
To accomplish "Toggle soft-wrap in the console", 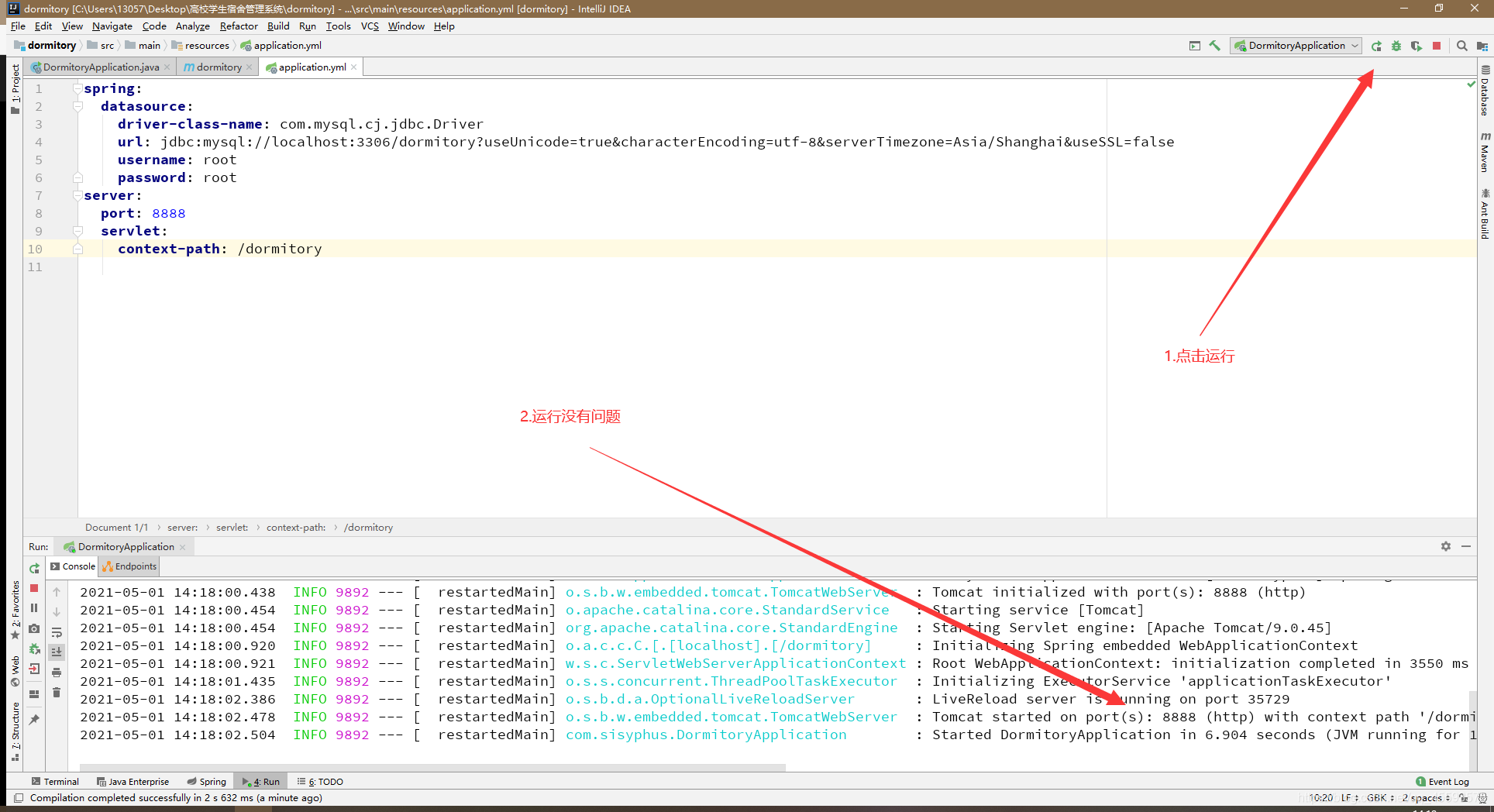I will tap(57, 632).
